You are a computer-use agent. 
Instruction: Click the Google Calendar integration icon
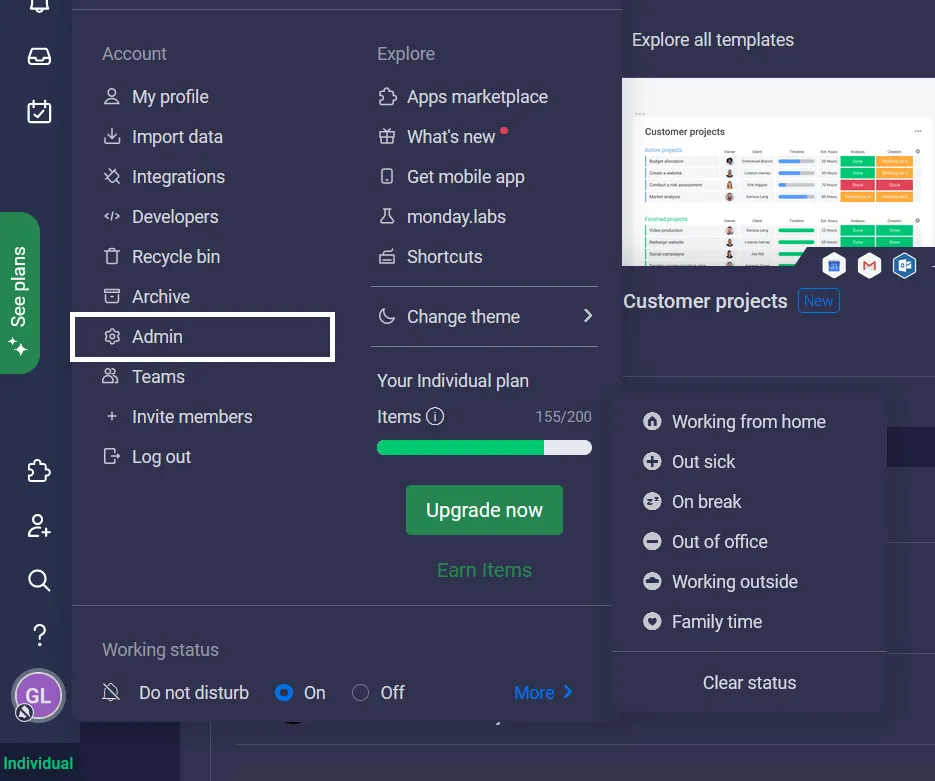click(834, 265)
